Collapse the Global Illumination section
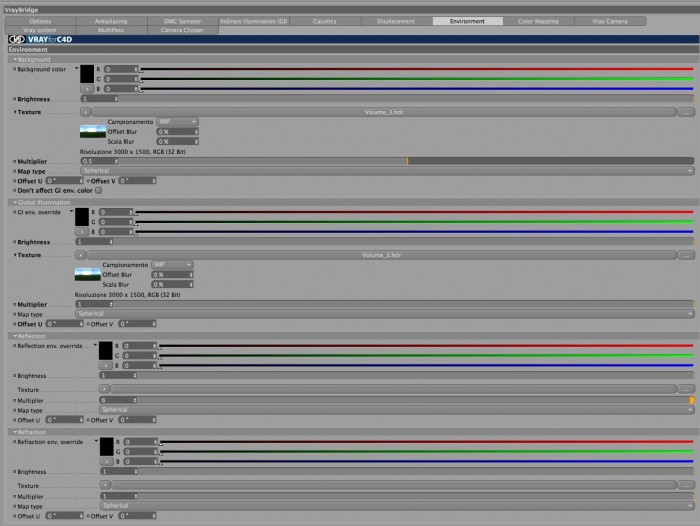The height and width of the screenshot is (526, 700). [x=15, y=202]
